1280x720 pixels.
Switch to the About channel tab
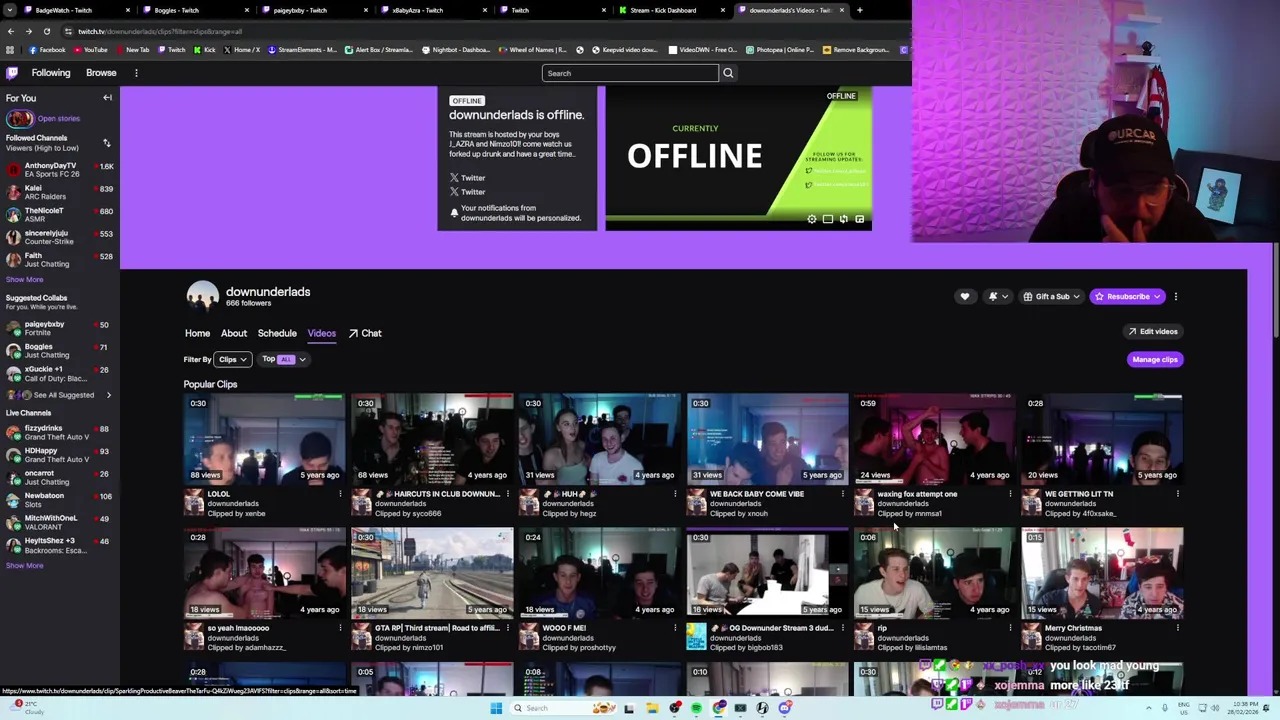click(x=233, y=333)
